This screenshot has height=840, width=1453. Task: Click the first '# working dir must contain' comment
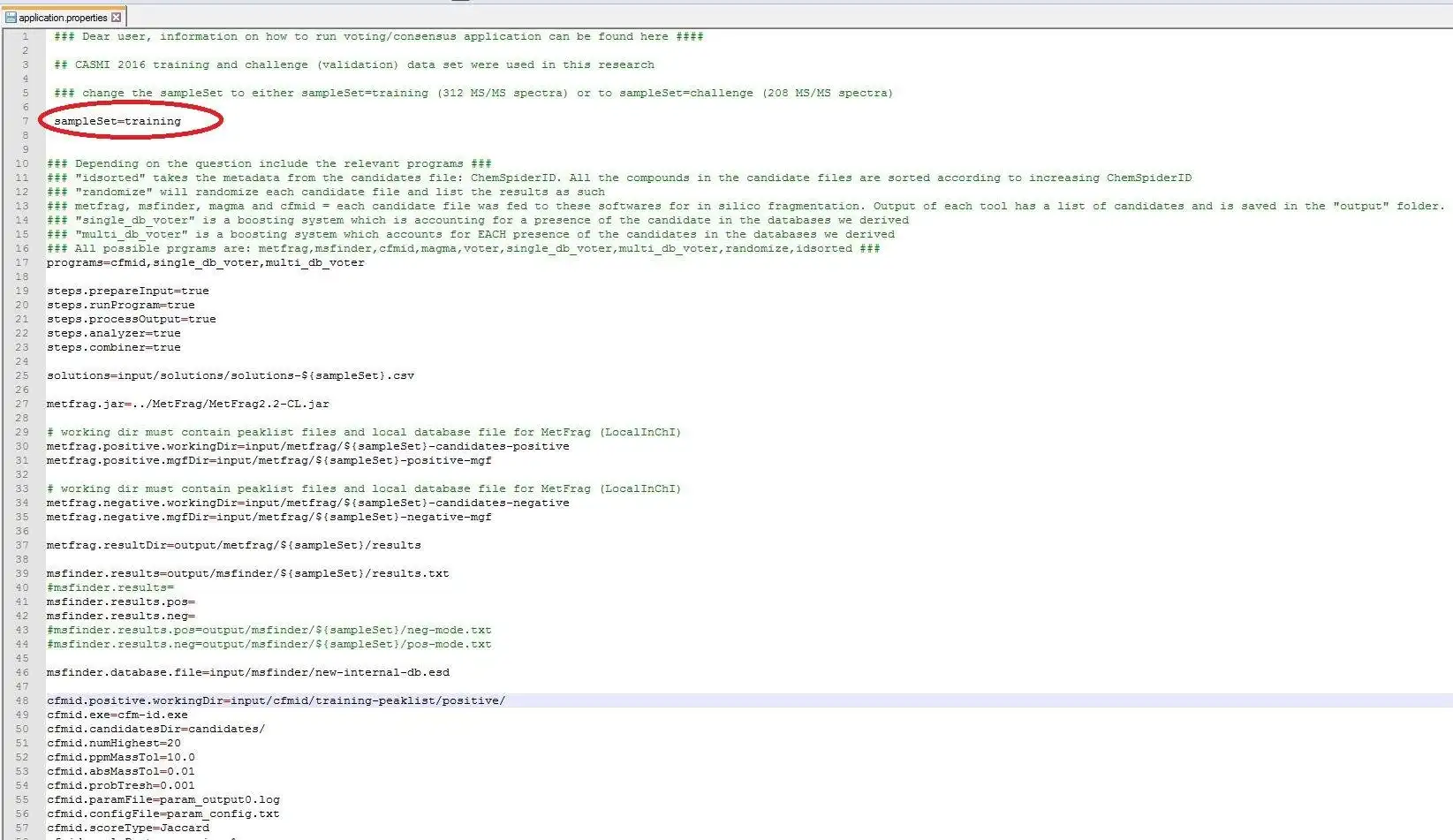click(x=364, y=432)
